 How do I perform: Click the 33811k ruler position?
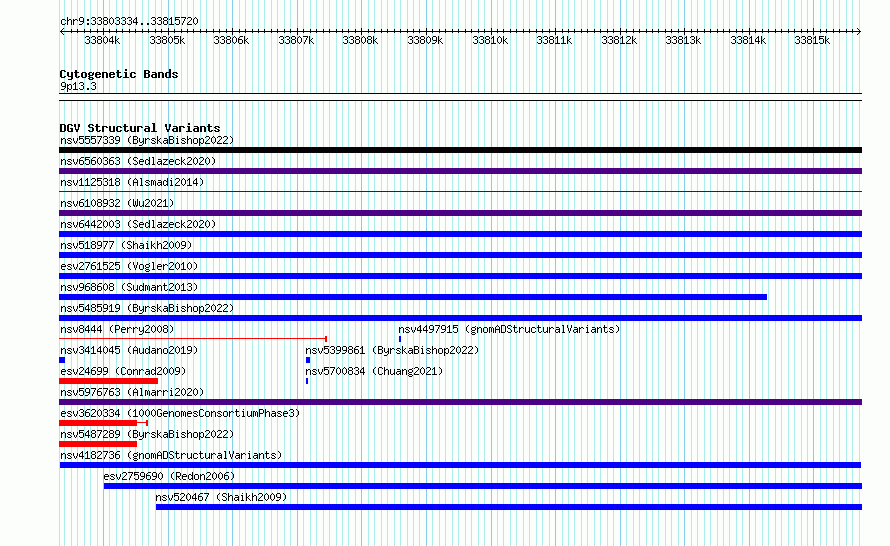[554, 40]
